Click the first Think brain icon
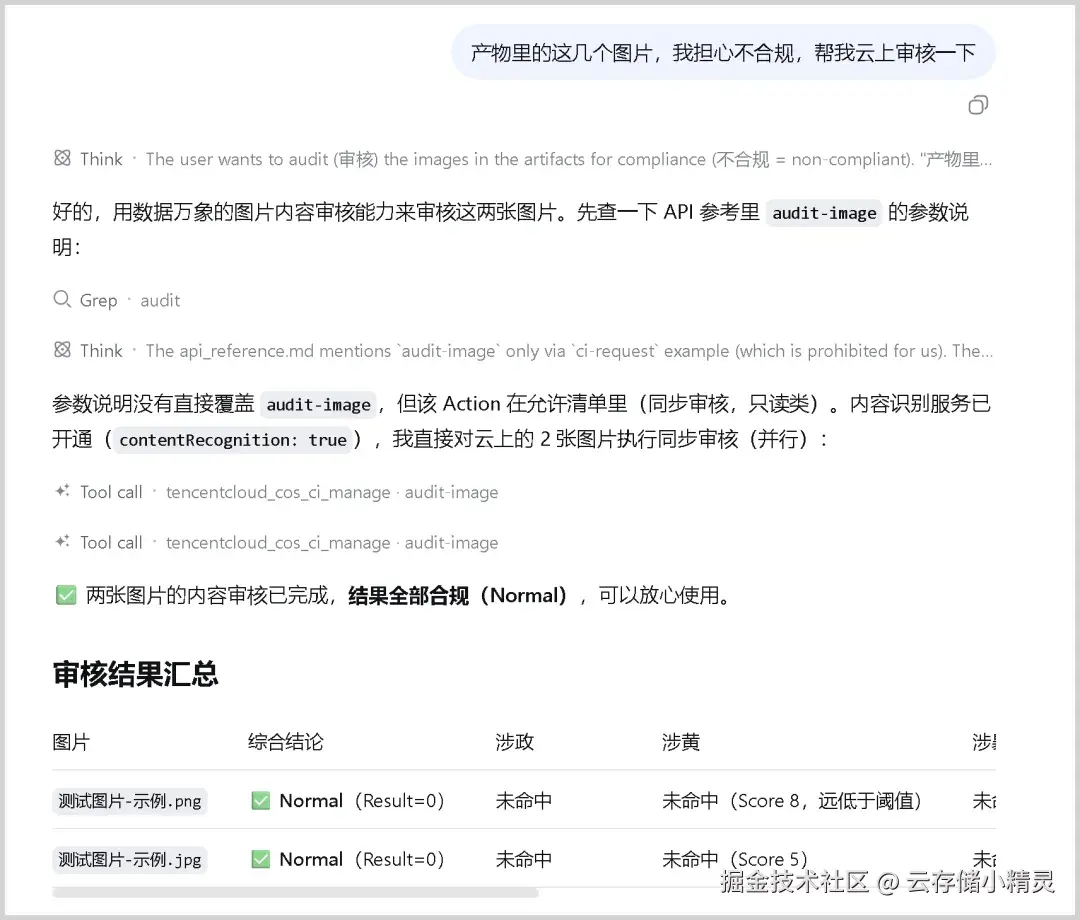This screenshot has height=920, width=1080. point(62,158)
